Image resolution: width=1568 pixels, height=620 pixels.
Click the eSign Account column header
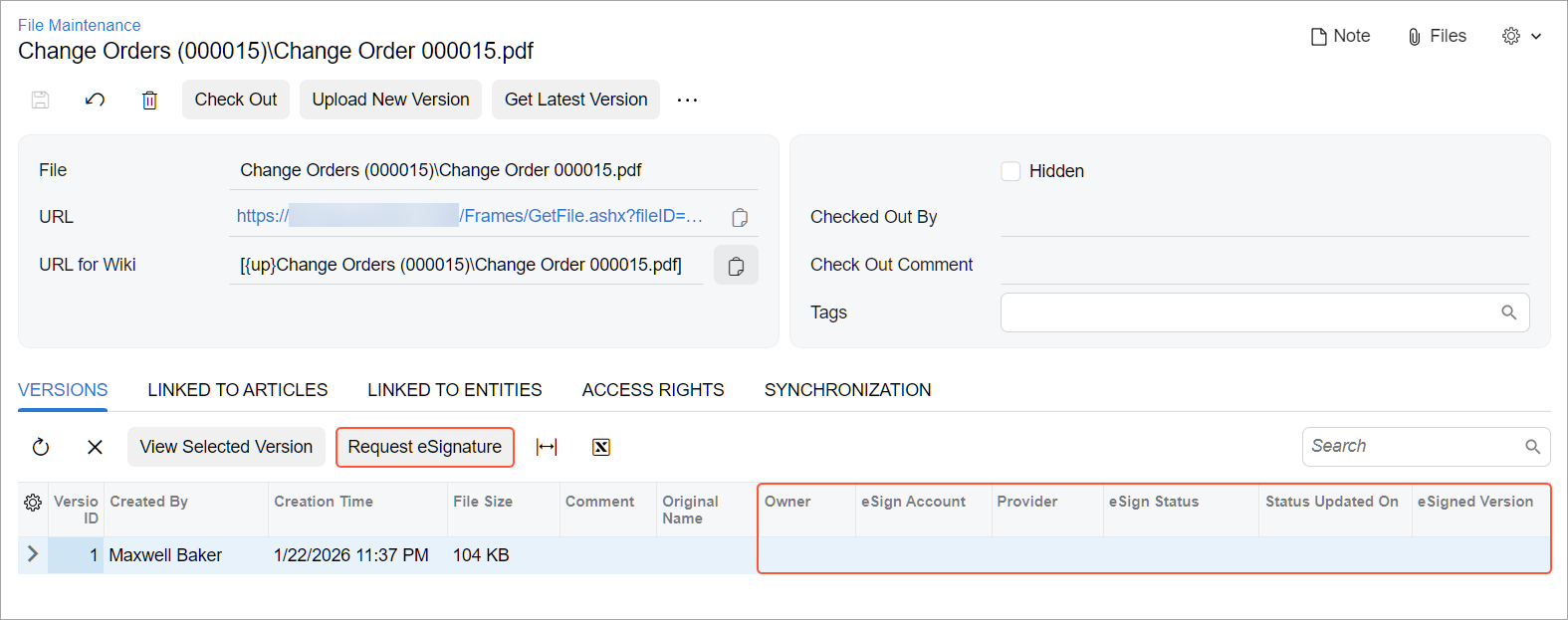tap(924, 511)
